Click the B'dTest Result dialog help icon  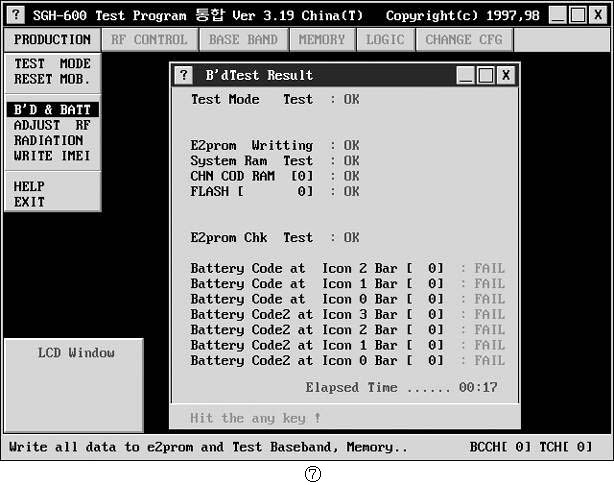pos(183,75)
